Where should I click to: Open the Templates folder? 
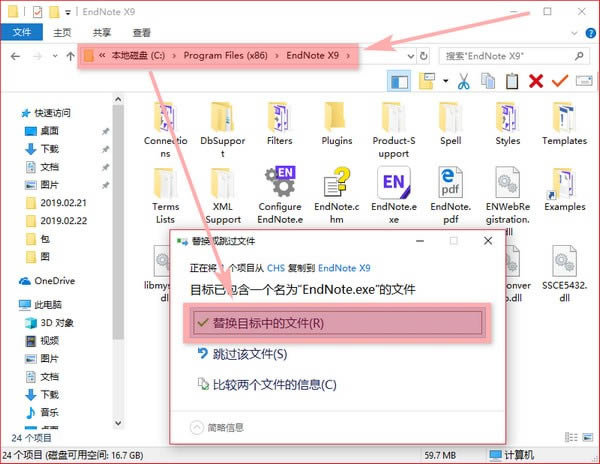[x=564, y=124]
